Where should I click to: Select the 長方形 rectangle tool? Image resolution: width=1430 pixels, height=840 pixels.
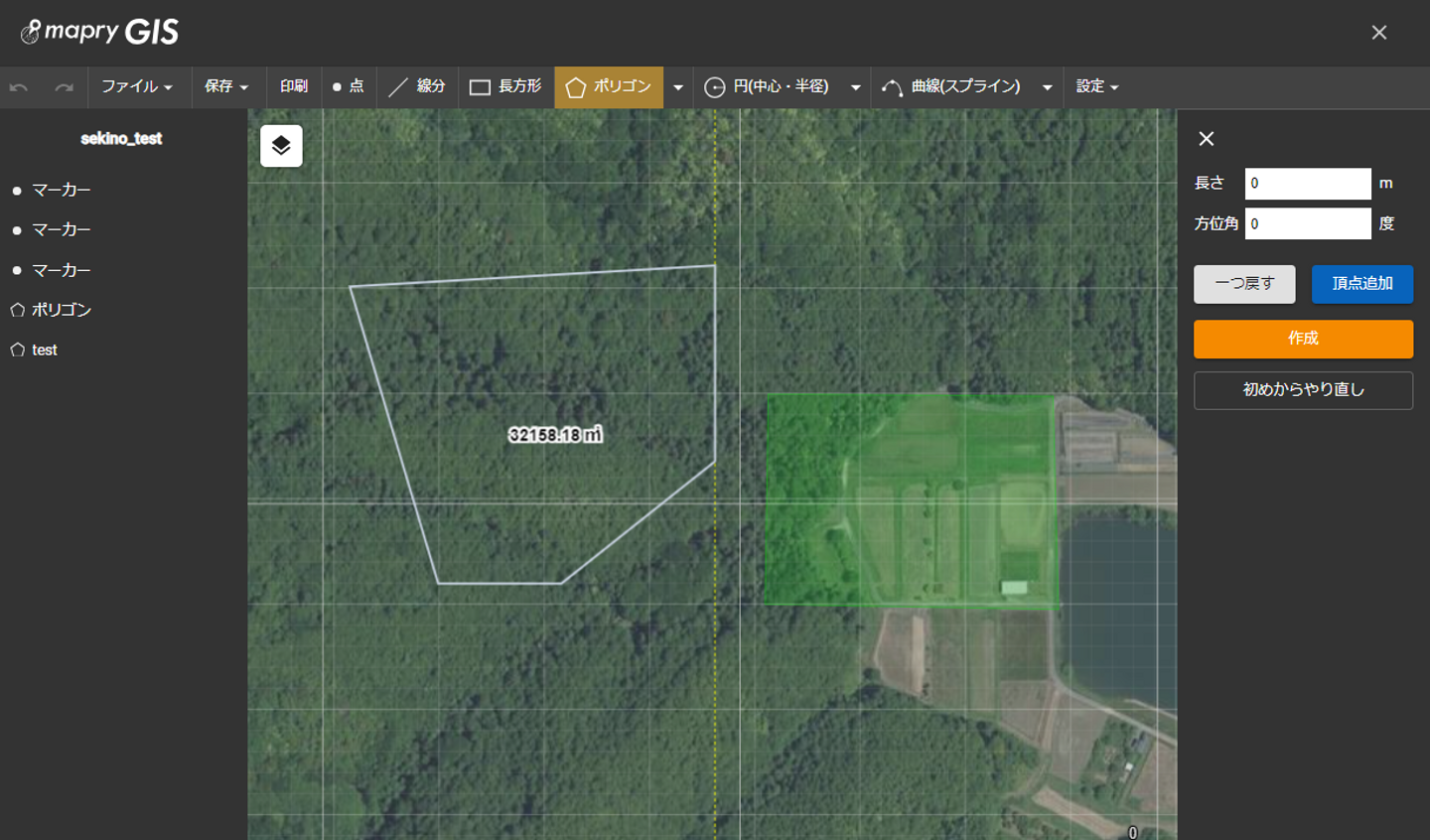(505, 87)
